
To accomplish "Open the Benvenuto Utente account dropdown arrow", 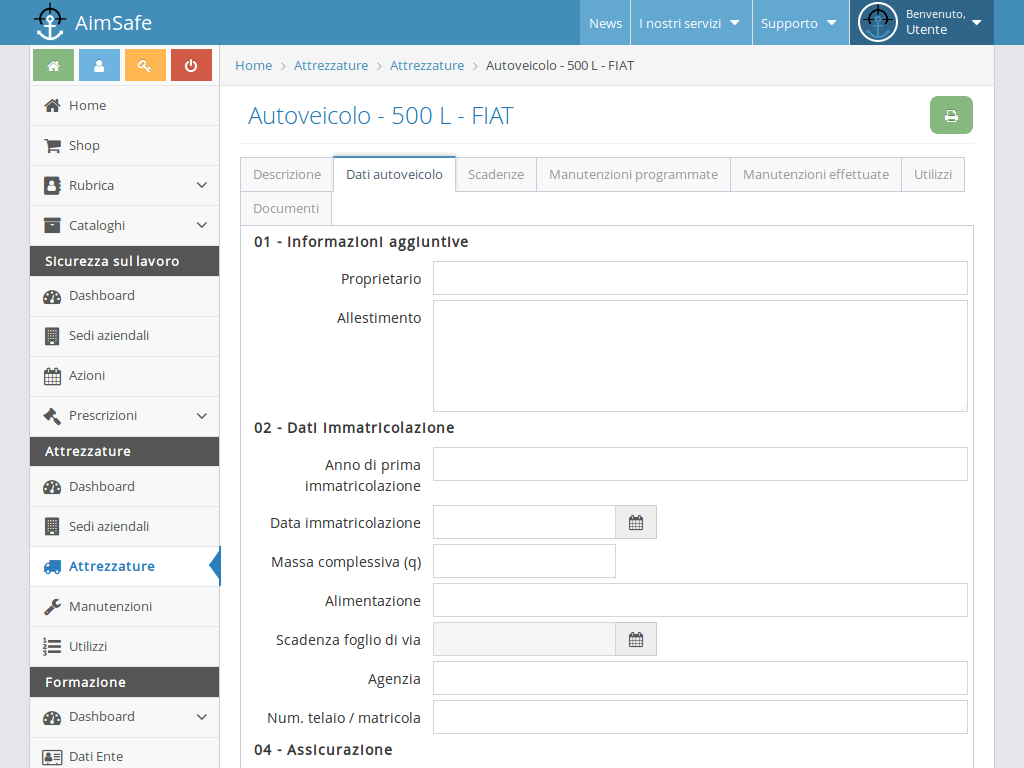I will [977, 22].
